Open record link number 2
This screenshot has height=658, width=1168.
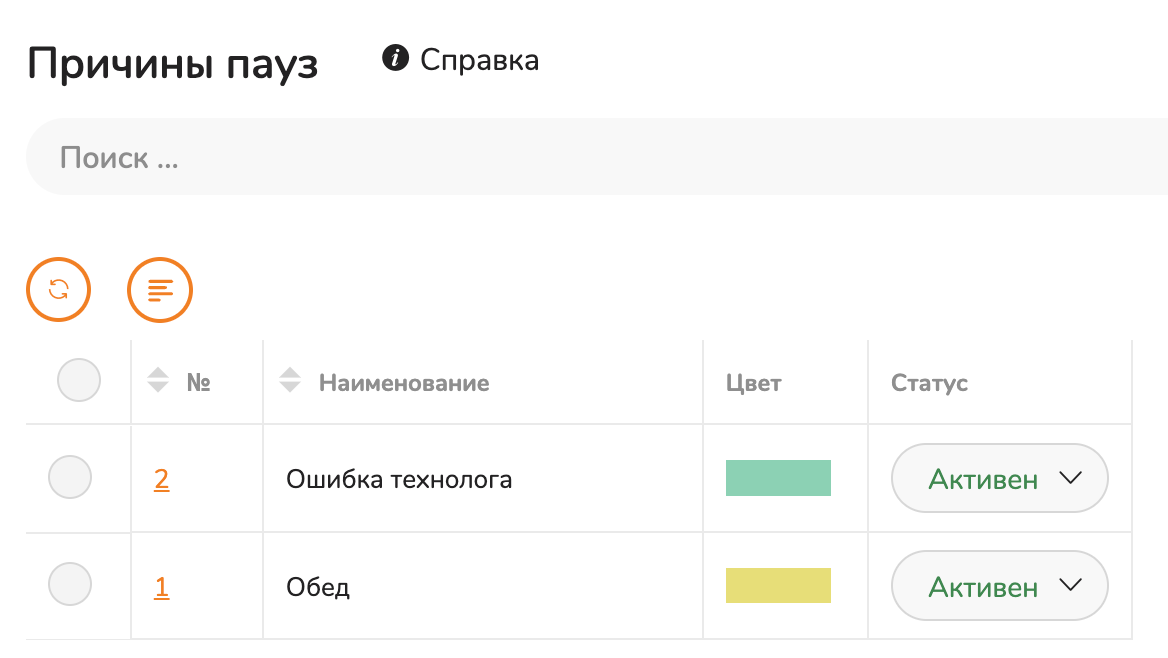pyautogui.click(x=162, y=479)
